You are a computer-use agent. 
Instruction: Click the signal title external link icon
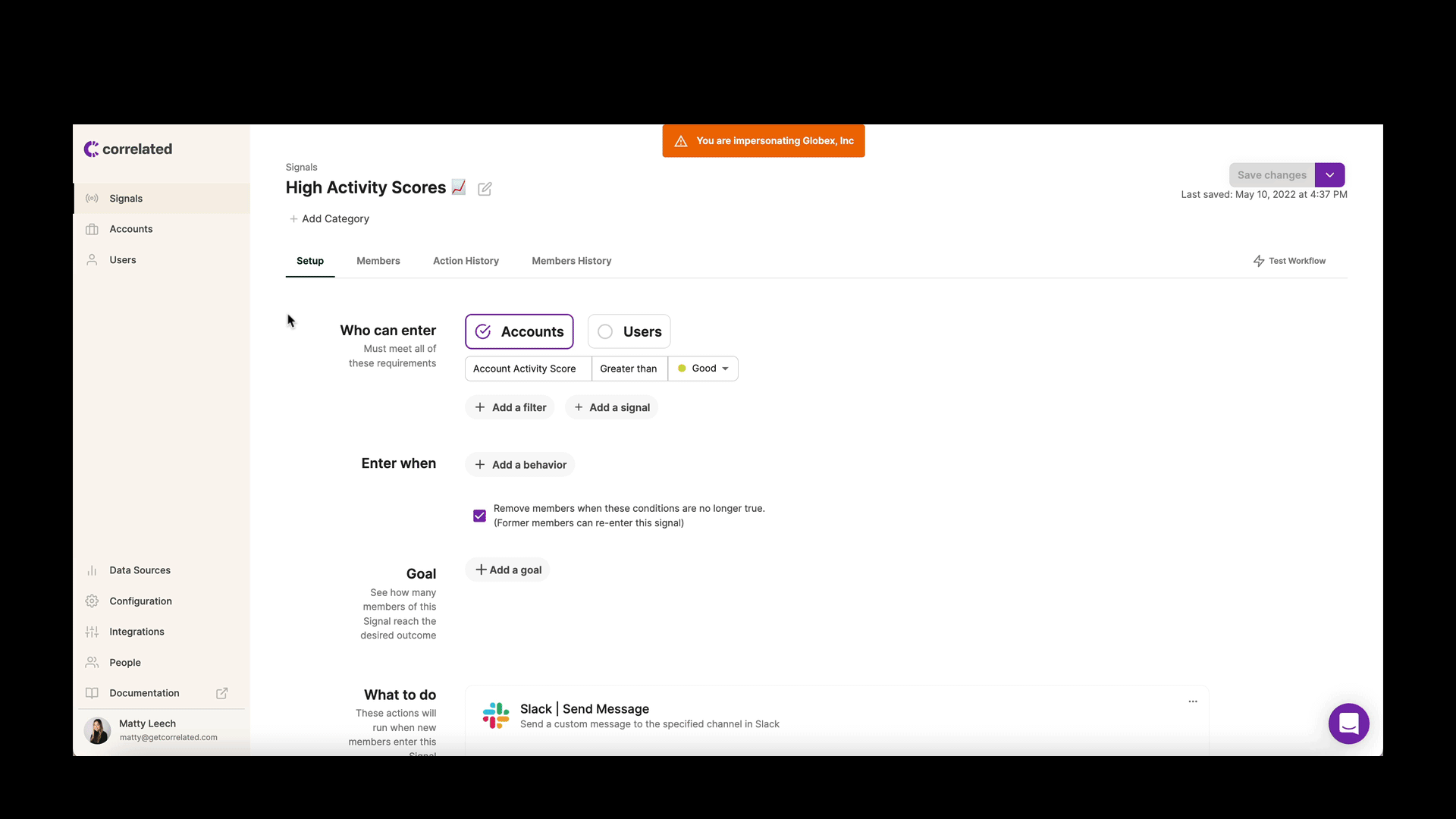[x=485, y=188]
